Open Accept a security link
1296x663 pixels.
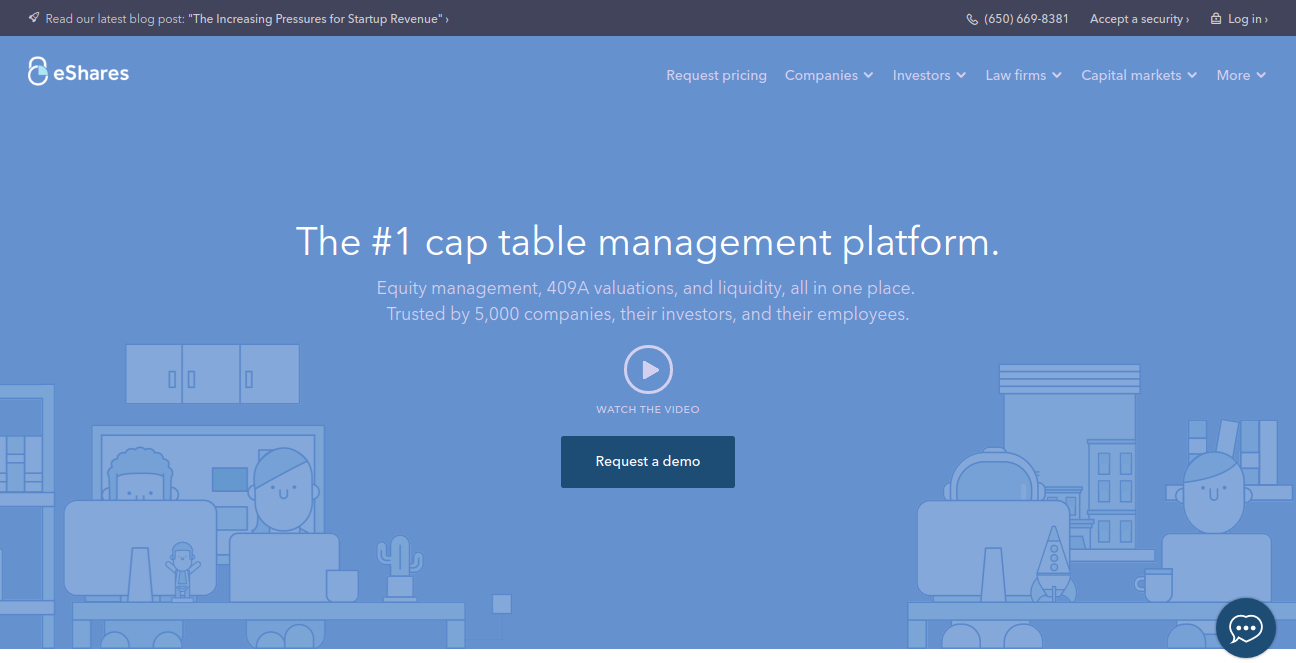point(1139,19)
